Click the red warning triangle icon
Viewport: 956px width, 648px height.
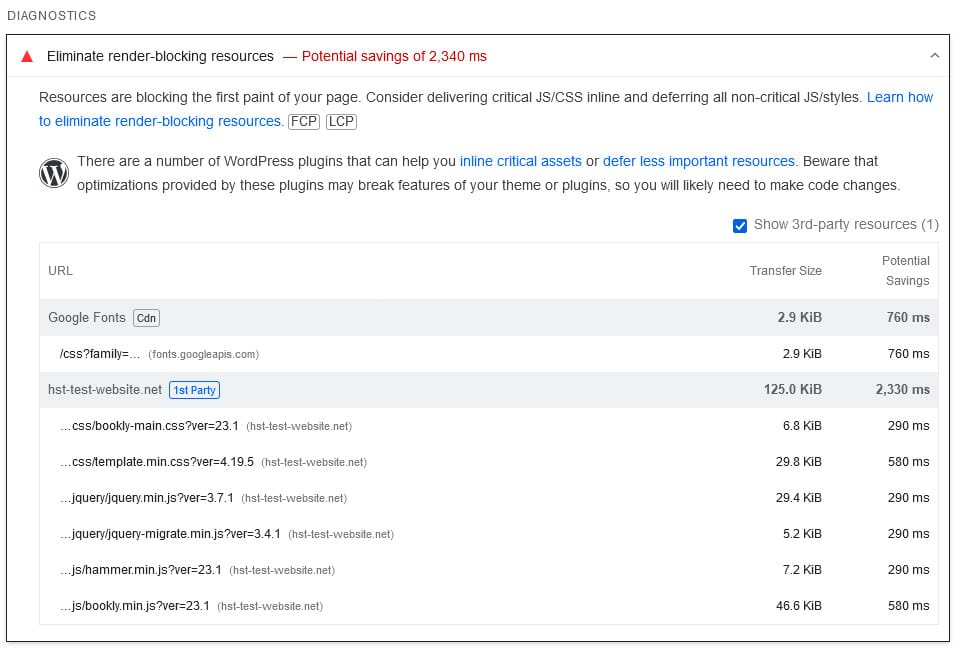pyautogui.click(x=27, y=57)
